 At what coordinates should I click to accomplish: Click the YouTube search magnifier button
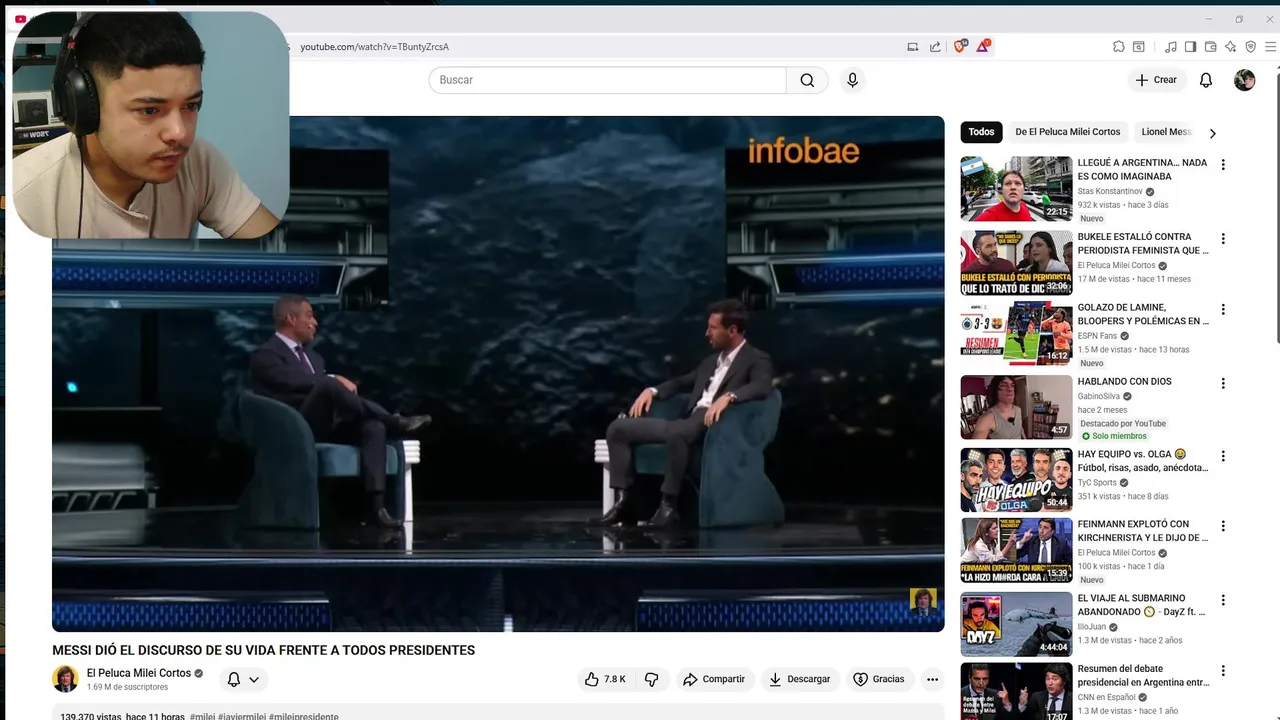pyautogui.click(x=807, y=80)
